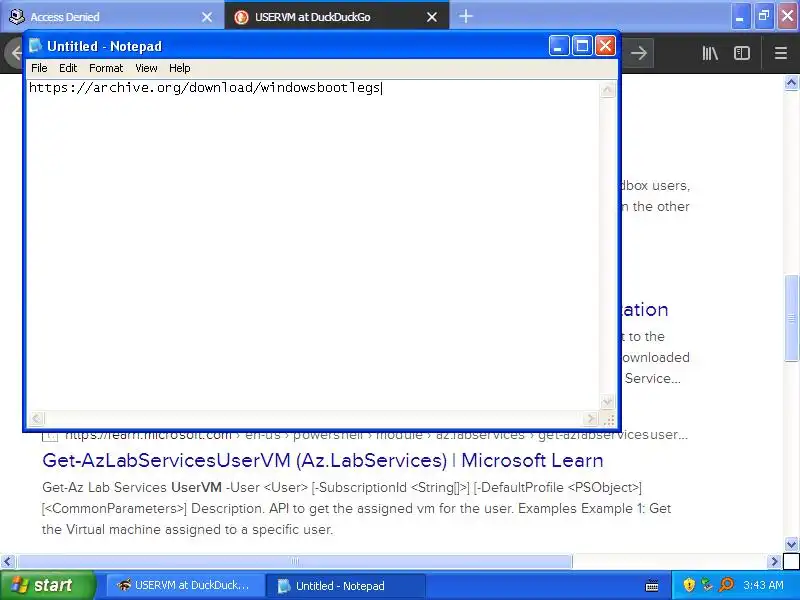Restore down the browser window
800x600 pixels.
click(764, 16)
